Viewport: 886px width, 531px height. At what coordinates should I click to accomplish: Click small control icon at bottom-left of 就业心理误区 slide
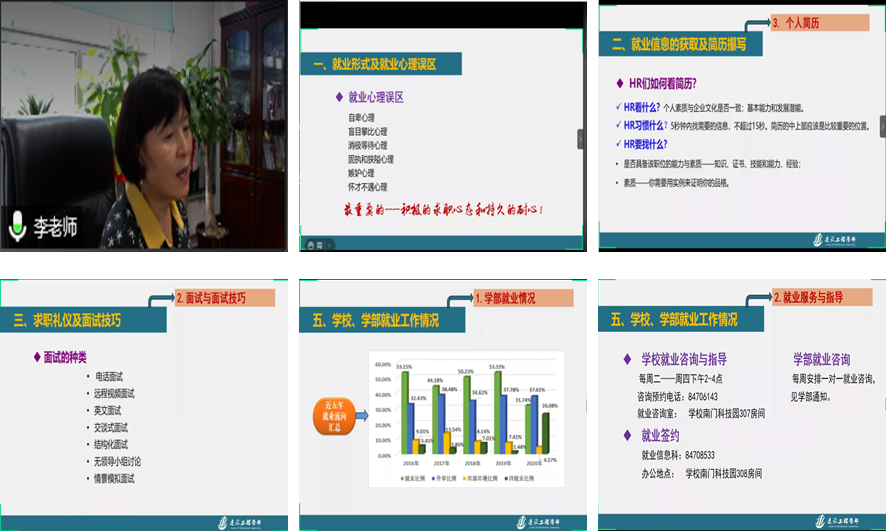312,244
